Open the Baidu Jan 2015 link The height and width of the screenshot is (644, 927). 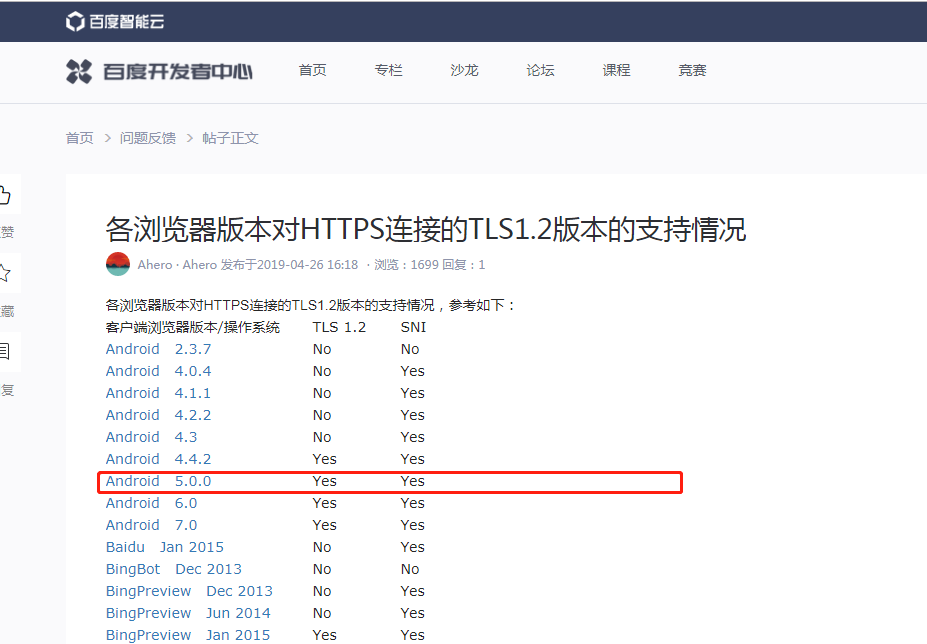pos(165,546)
